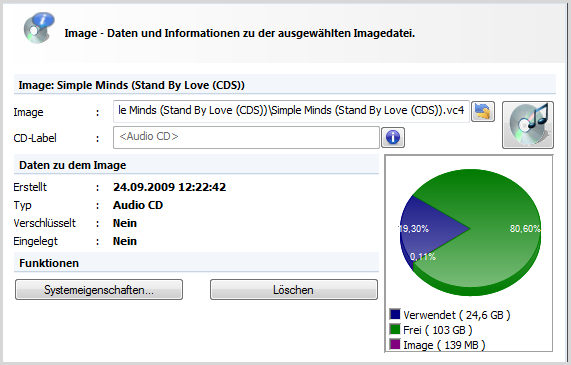Click the blue 19,30% pie slice
This screenshot has width=571, height=365.
coord(430,228)
